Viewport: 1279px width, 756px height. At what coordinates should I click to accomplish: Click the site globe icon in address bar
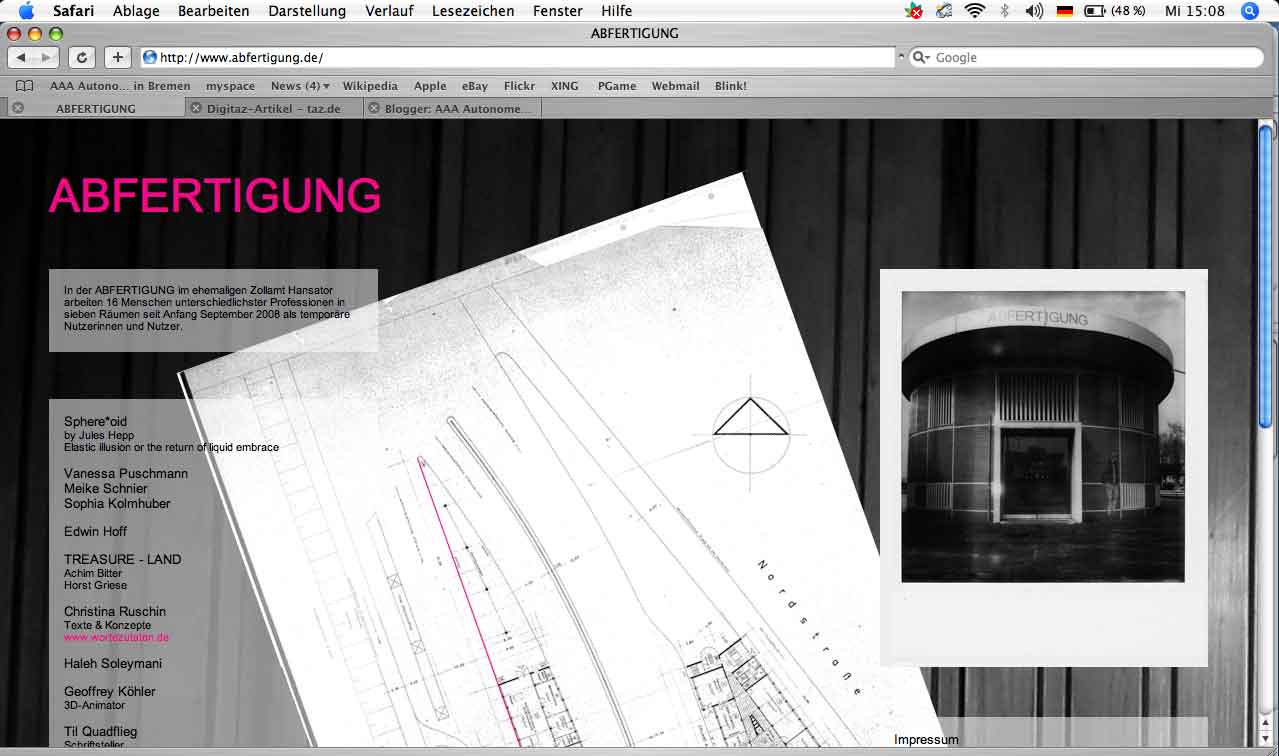pyautogui.click(x=150, y=58)
